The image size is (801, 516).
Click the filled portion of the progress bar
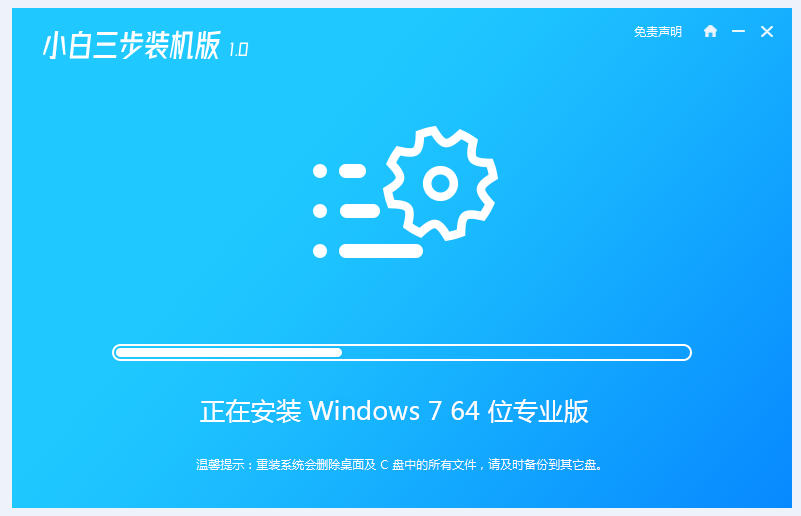click(x=229, y=353)
